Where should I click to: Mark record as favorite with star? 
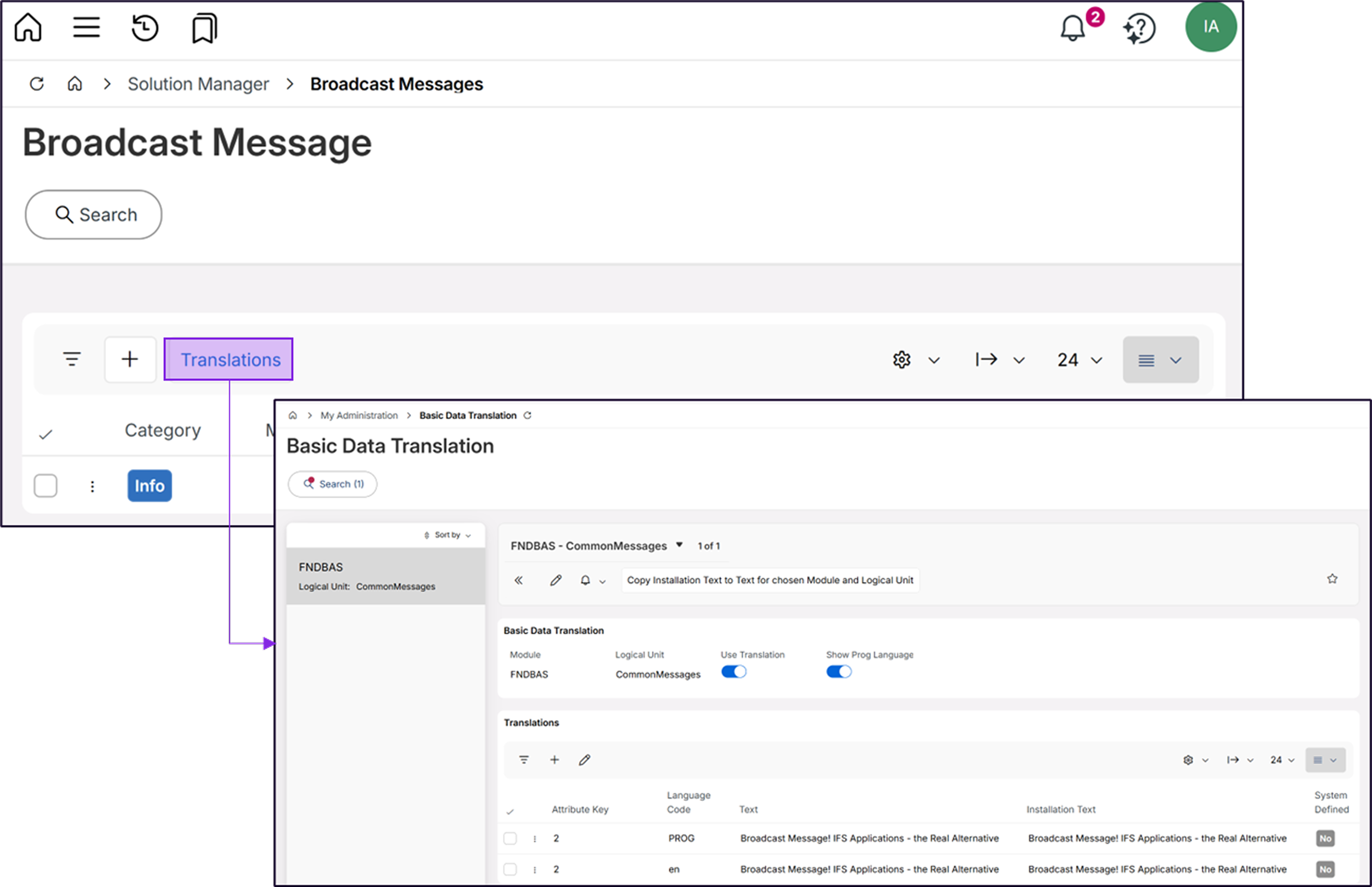click(1332, 579)
